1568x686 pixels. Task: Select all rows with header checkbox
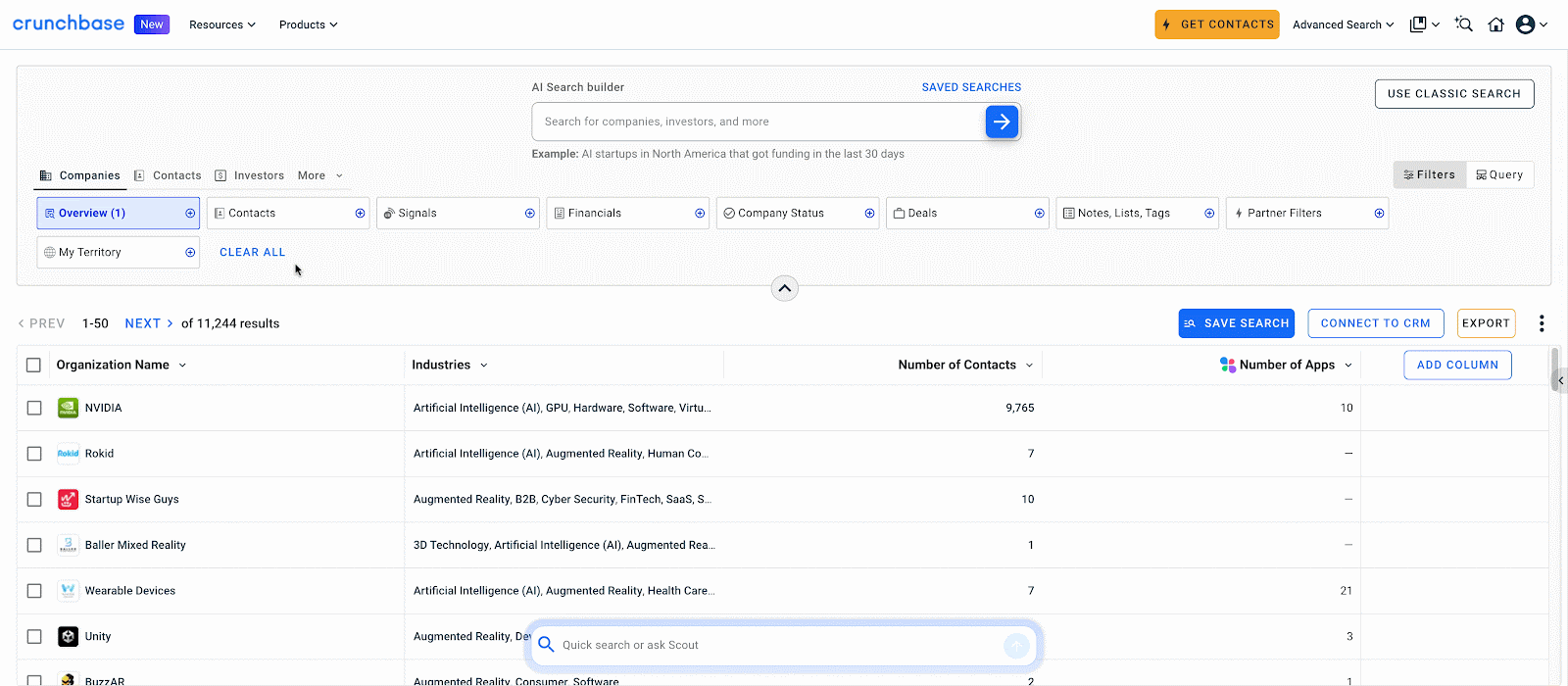coord(33,365)
